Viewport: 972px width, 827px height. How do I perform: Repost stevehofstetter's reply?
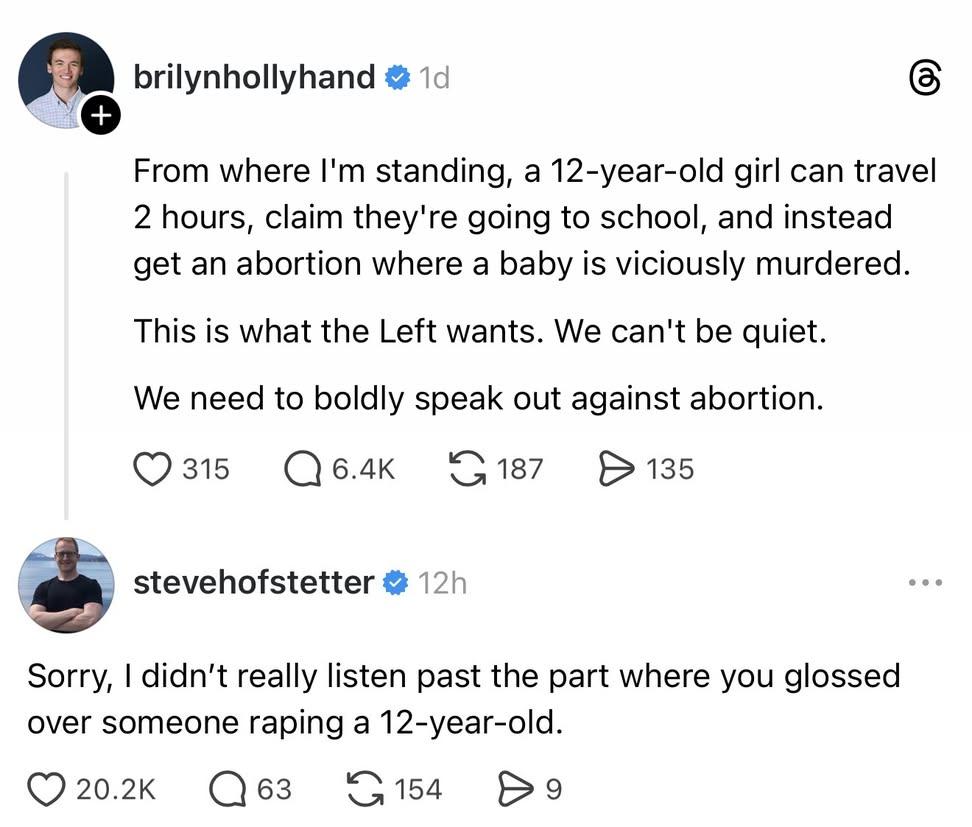click(365, 789)
